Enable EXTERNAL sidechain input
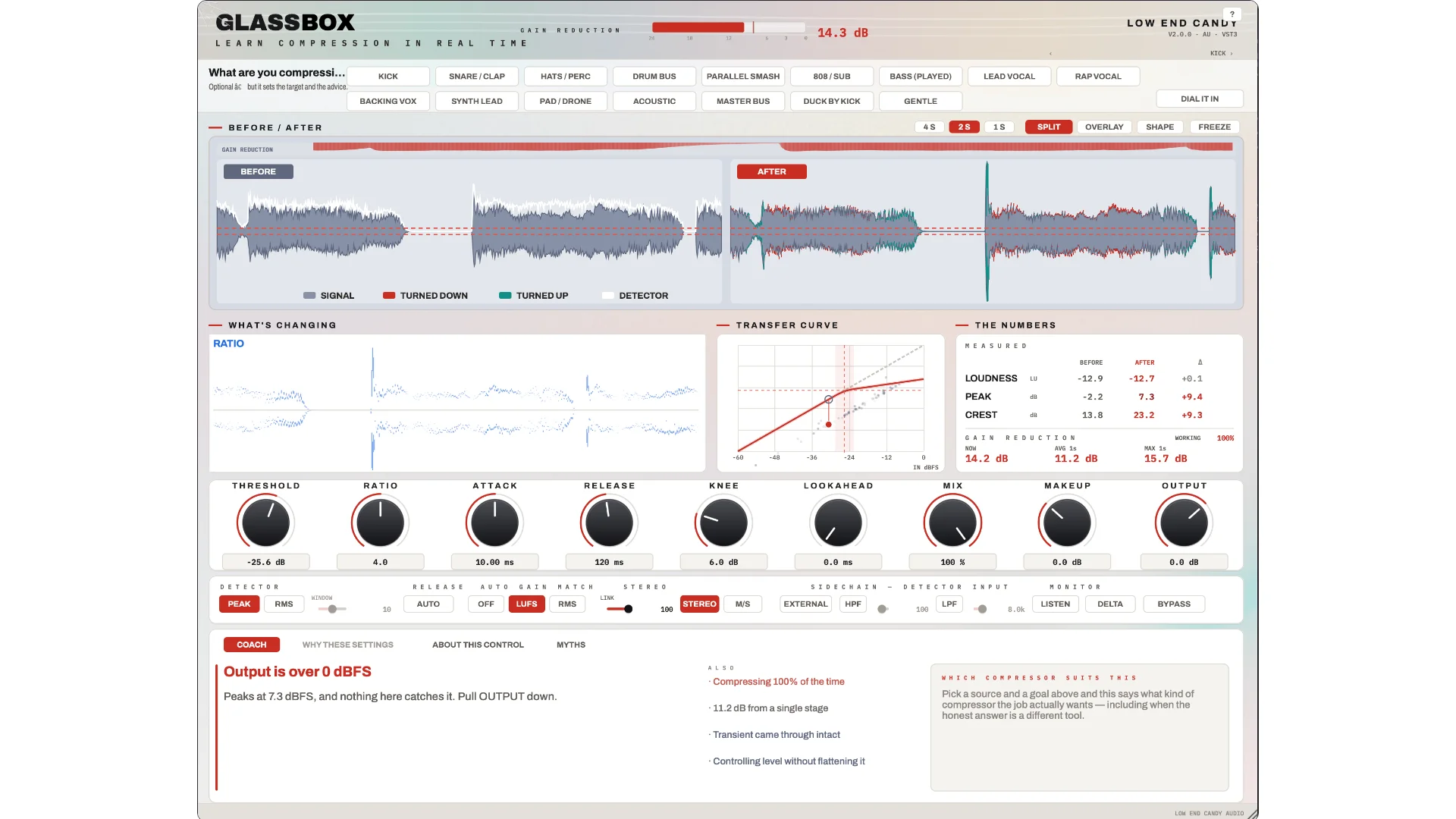The height and width of the screenshot is (819, 1456). [806, 604]
